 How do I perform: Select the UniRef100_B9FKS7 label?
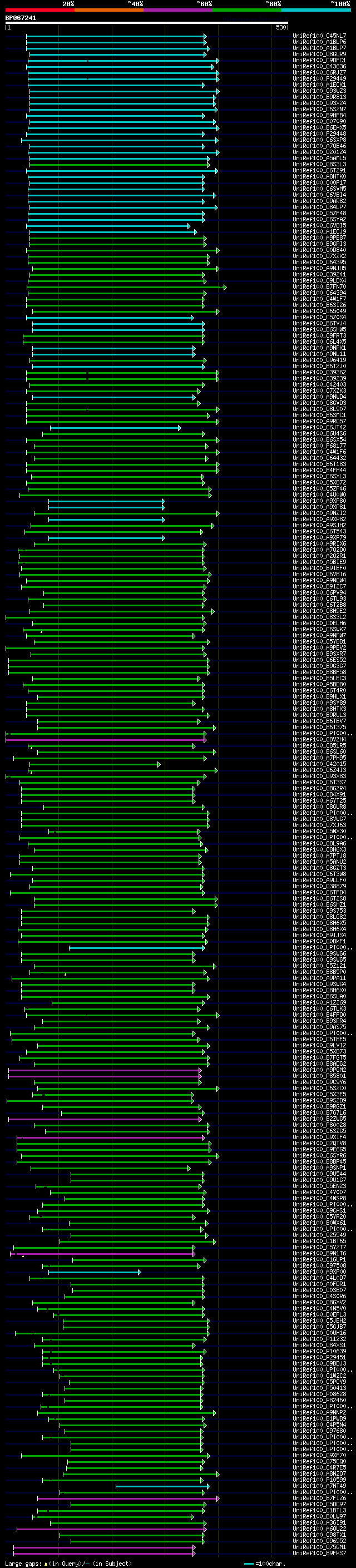(319, 1553)
